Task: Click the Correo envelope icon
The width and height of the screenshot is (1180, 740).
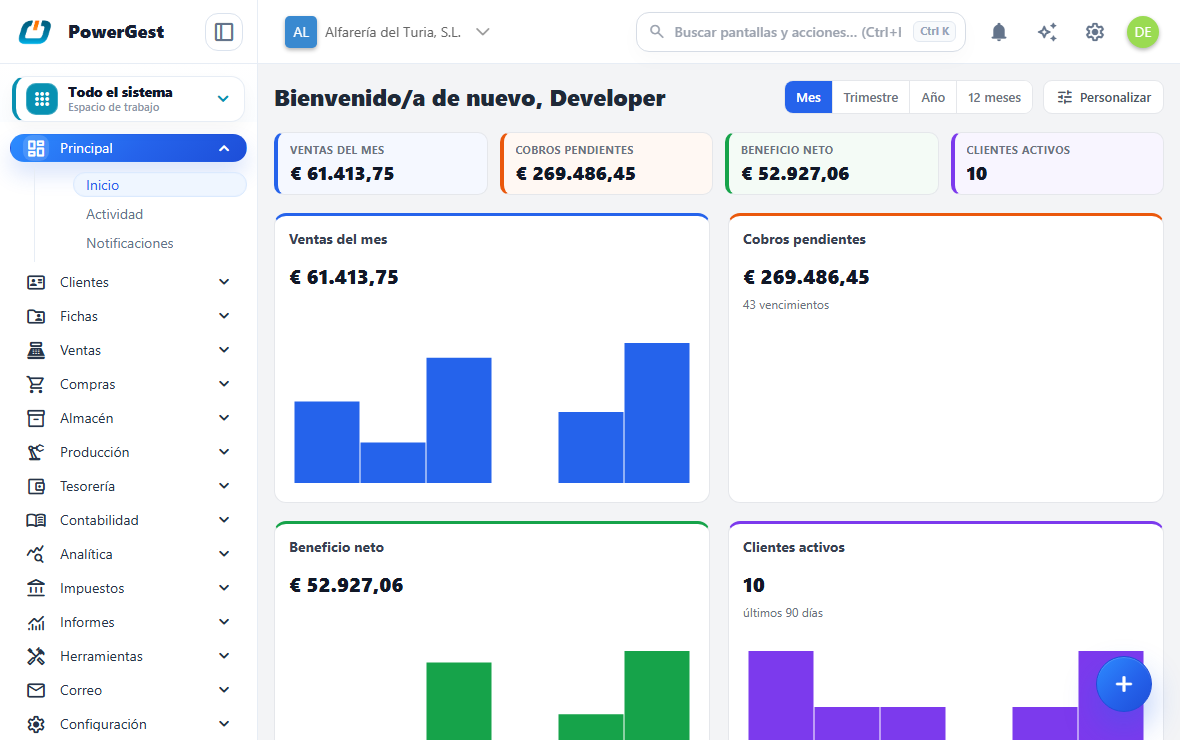Action: click(x=36, y=690)
